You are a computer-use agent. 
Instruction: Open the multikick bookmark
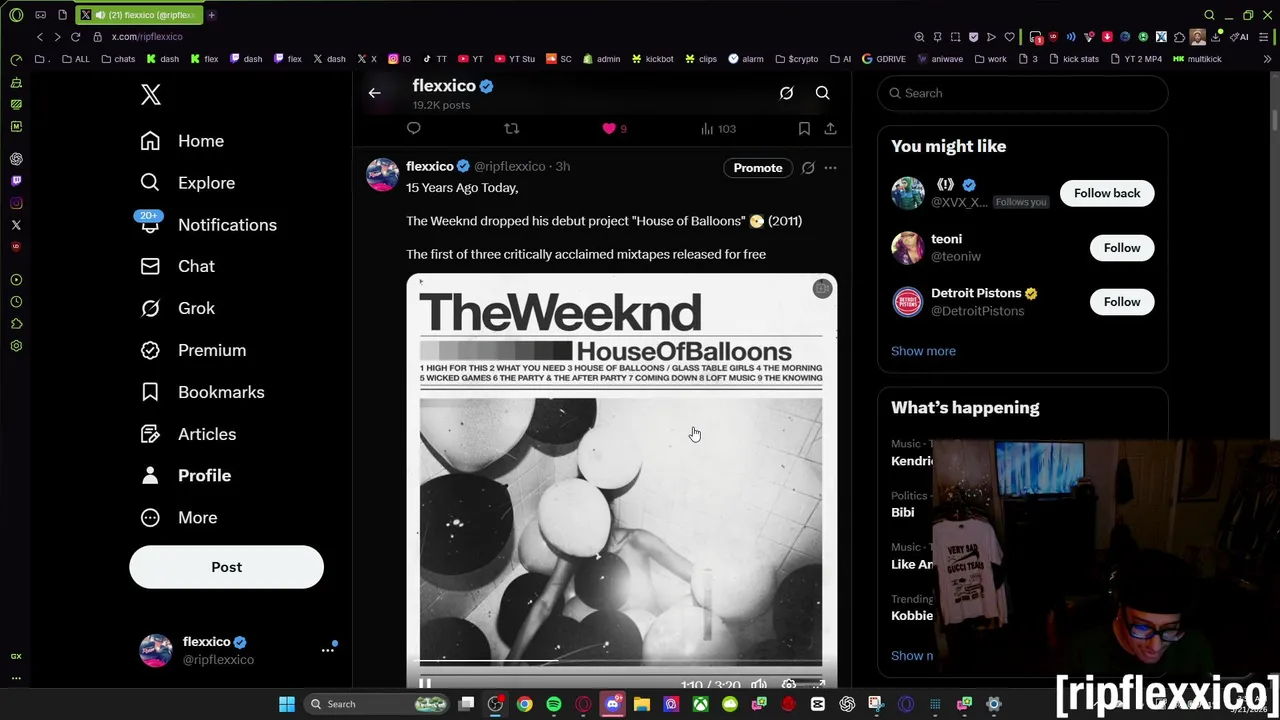[1197, 59]
